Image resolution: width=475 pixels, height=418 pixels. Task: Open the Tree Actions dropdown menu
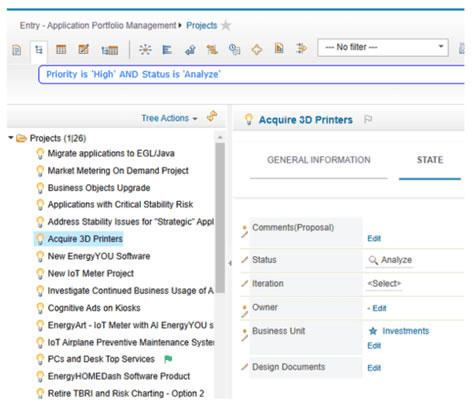point(169,118)
